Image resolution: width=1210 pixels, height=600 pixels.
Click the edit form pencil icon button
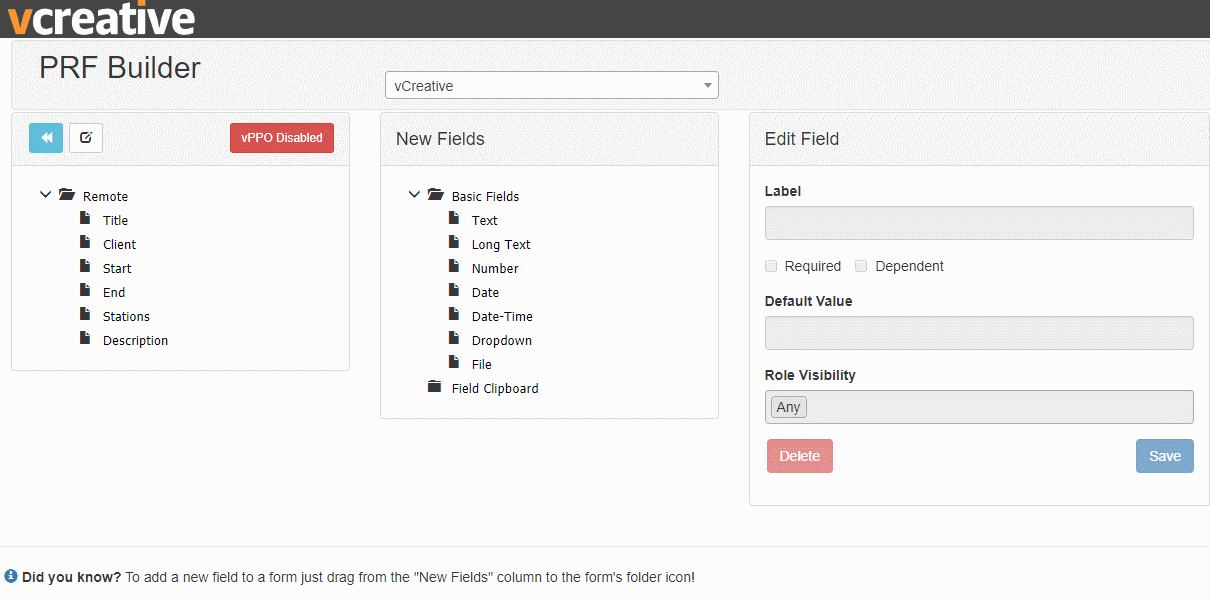point(86,138)
